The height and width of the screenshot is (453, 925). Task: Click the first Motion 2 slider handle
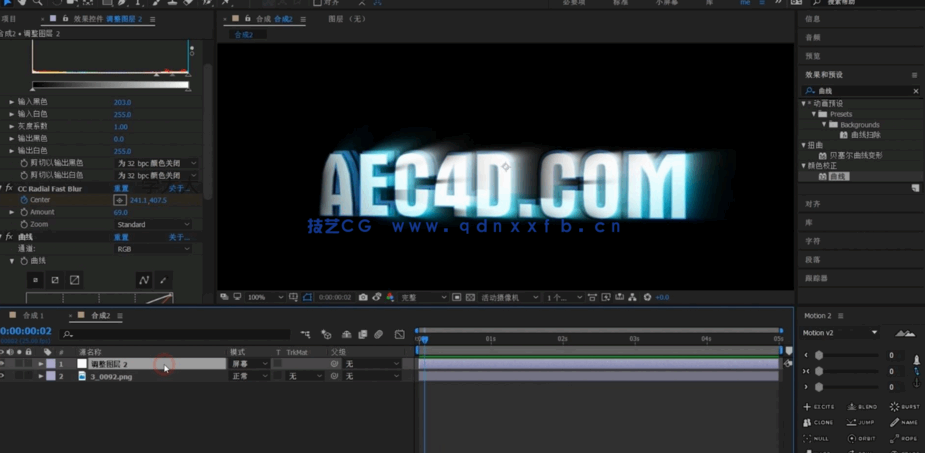pos(819,355)
